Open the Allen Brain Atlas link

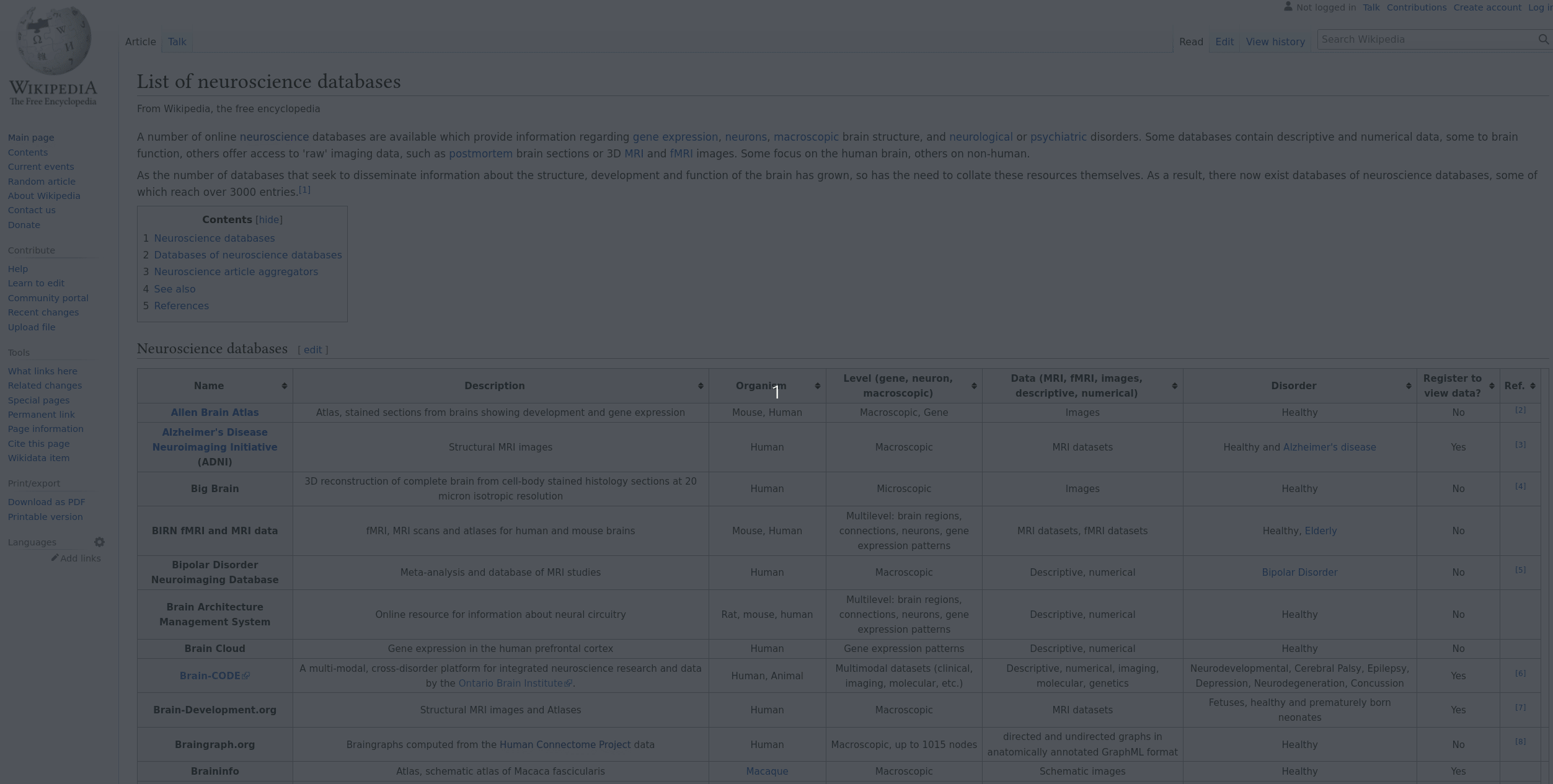(215, 413)
